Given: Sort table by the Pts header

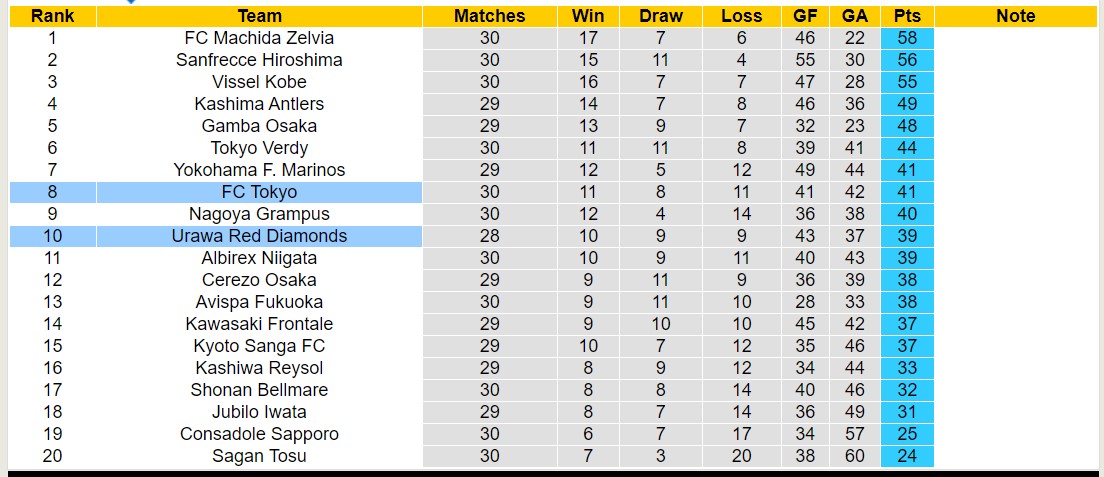Looking at the screenshot, I should [x=907, y=16].
